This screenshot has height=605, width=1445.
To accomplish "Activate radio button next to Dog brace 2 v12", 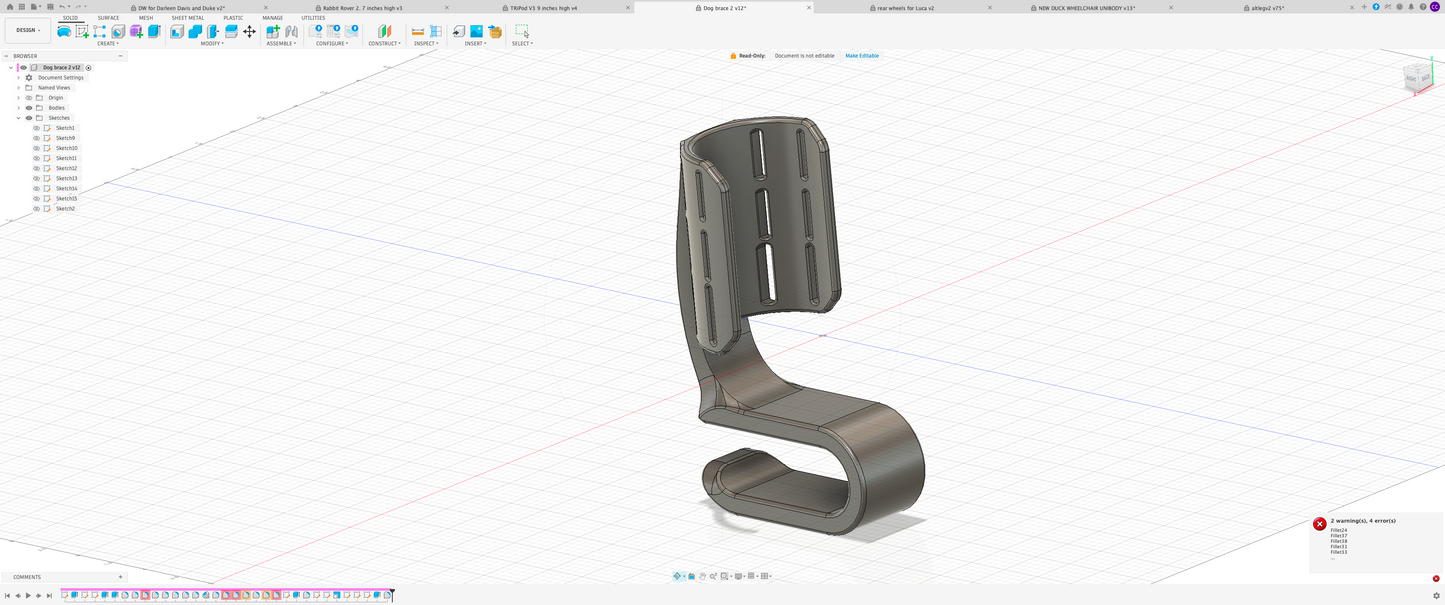I will (88, 68).
